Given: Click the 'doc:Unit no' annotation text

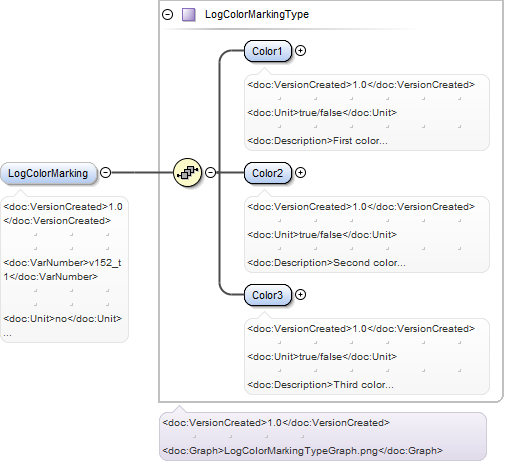Looking at the screenshot, I should 63,319.
